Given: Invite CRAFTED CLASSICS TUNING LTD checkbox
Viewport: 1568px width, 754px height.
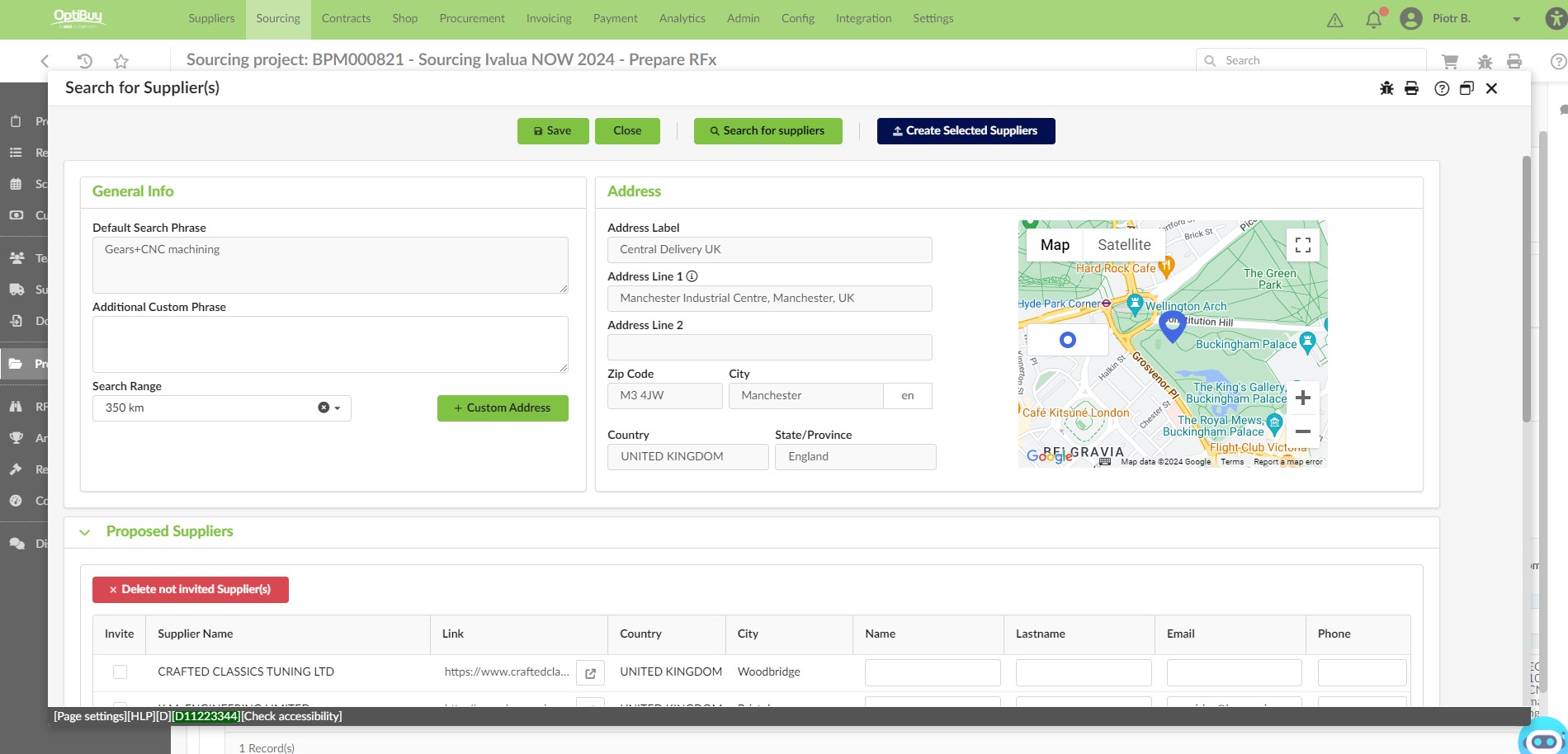Looking at the screenshot, I should (120, 672).
